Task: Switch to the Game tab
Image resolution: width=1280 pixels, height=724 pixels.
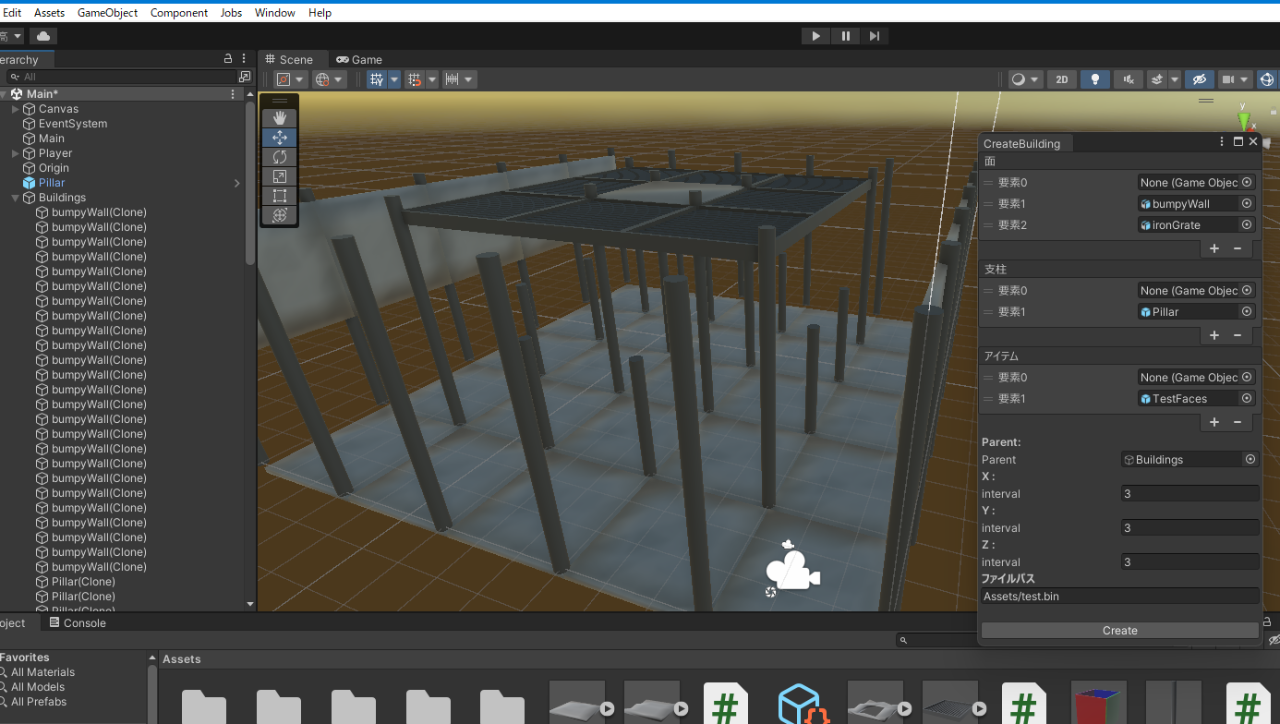Action: 359,60
